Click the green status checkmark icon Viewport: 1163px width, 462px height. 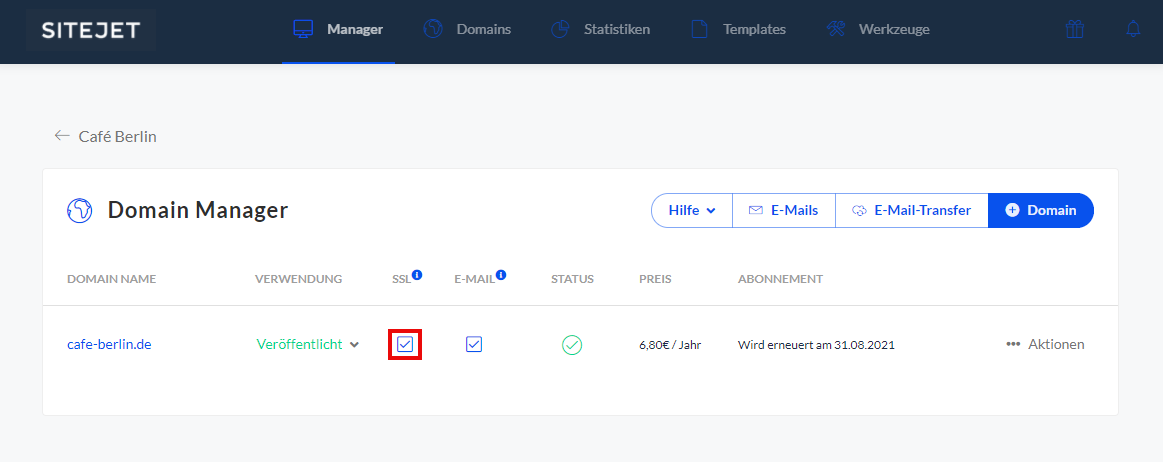(572, 345)
